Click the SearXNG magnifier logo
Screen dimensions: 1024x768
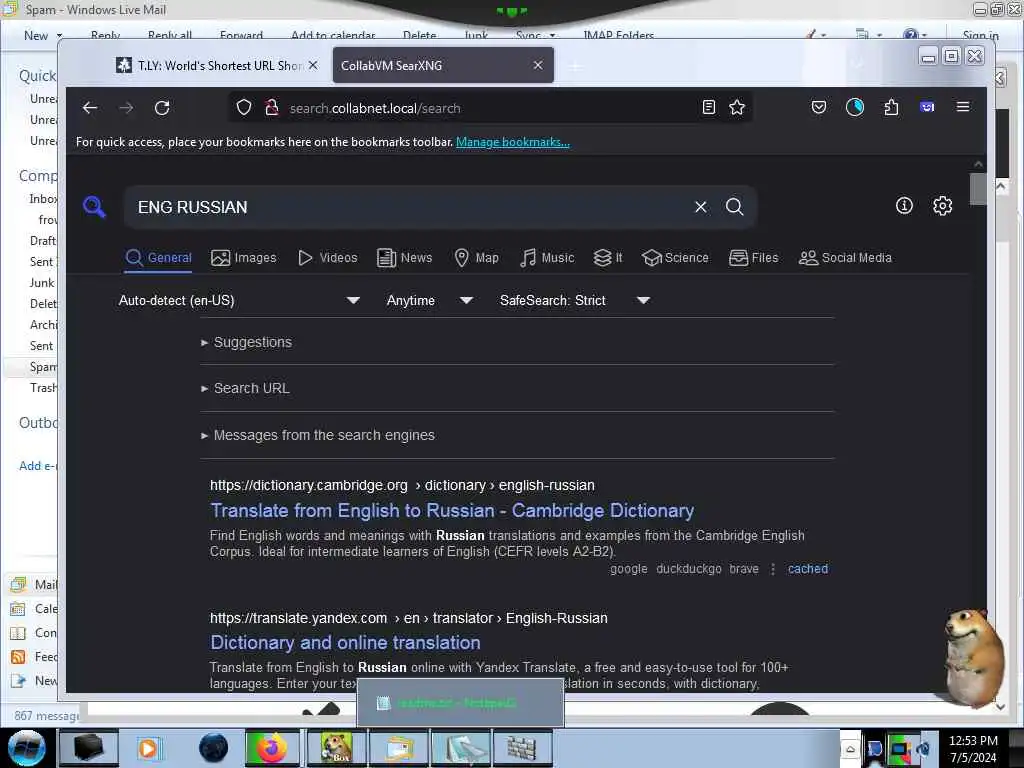[x=94, y=206]
